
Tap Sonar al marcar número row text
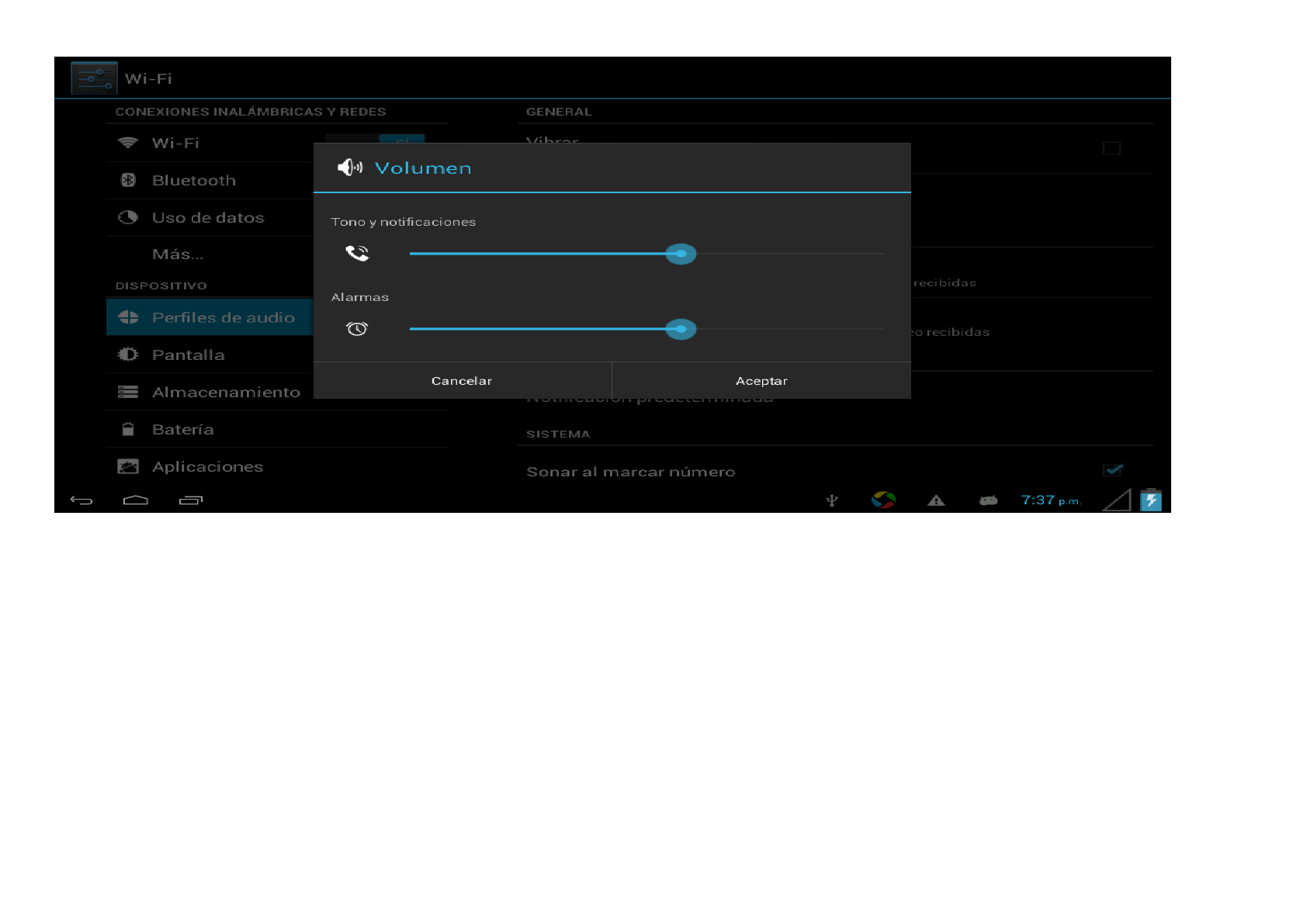point(630,472)
